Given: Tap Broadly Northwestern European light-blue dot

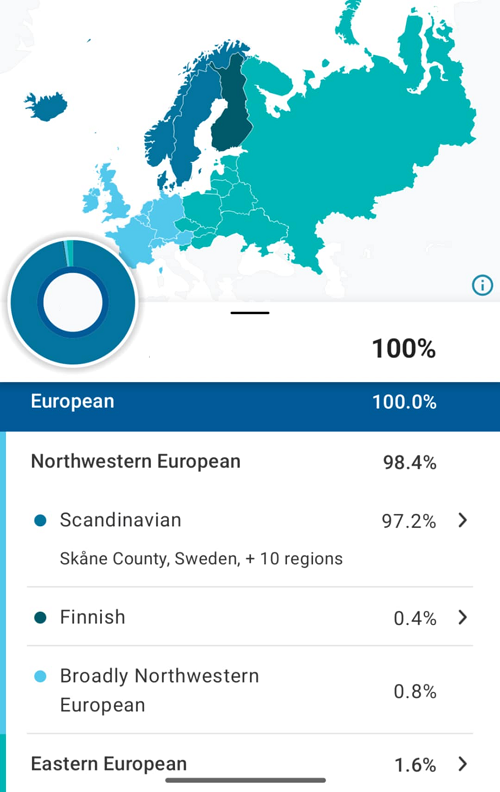Looking at the screenshot, I should pyautogui.click(x=40, y=676).
